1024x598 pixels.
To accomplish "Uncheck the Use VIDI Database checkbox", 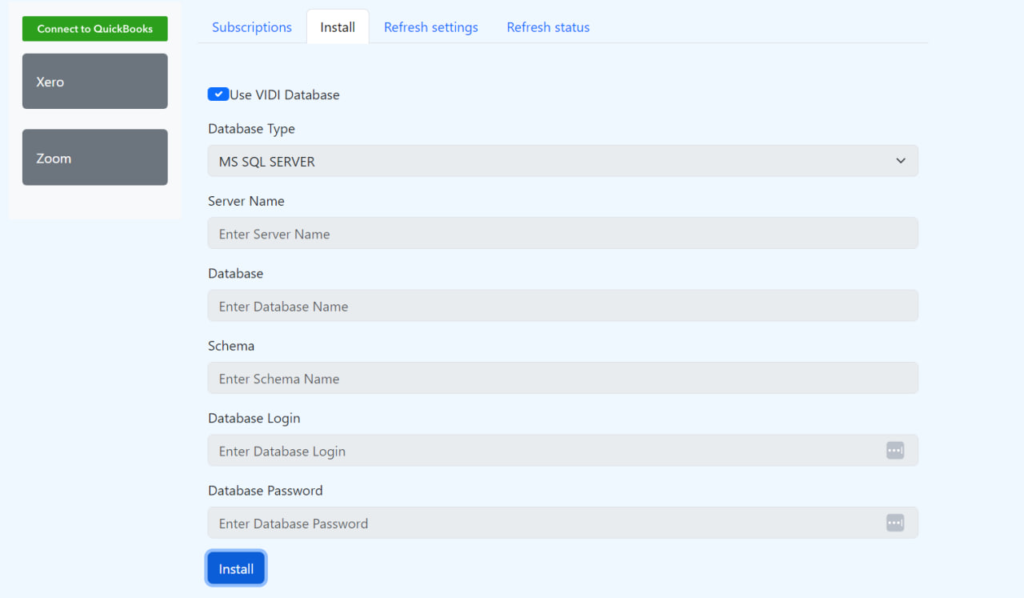I will [218, 94].
